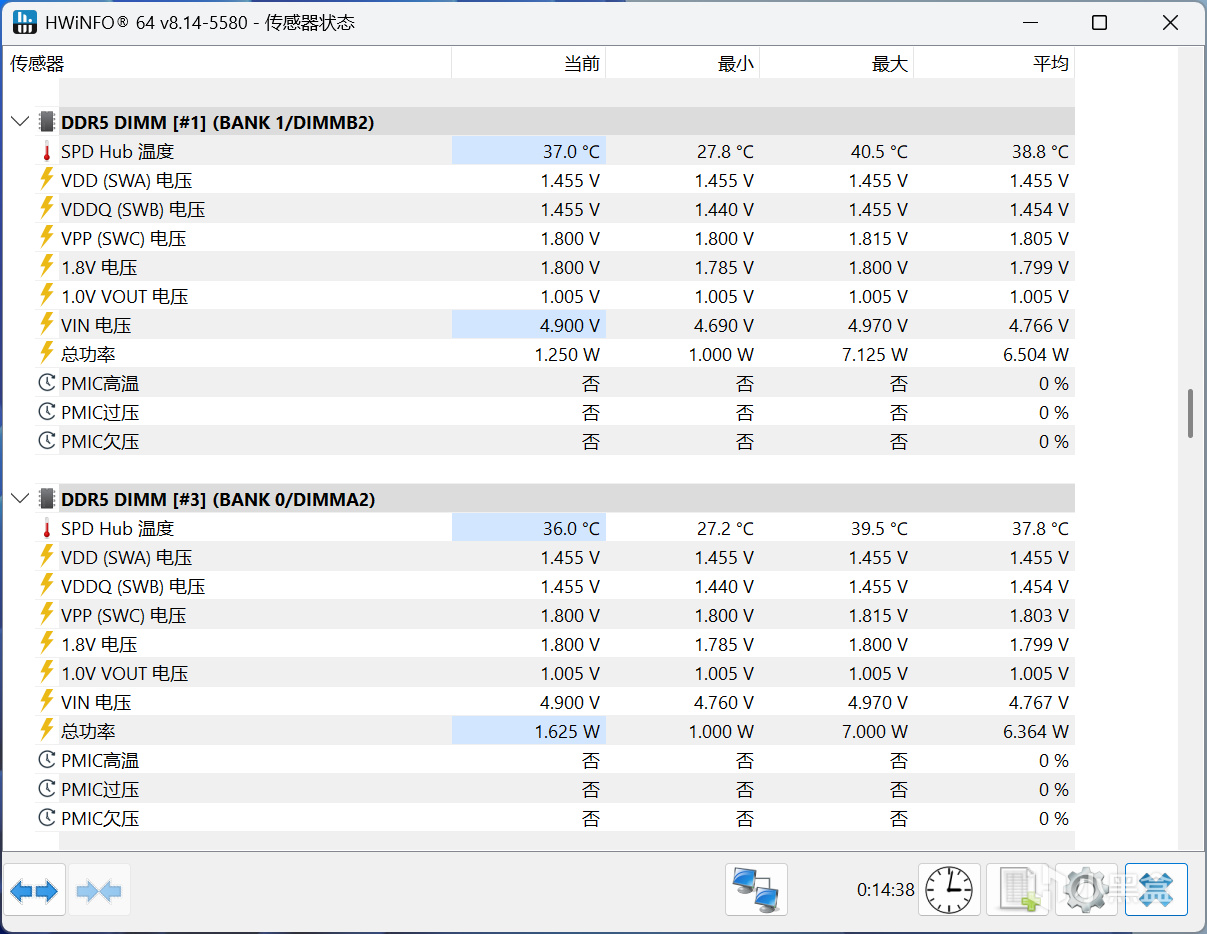1207x934 pixels.
Task: Click lightning icon beside DIMM #1 总功率
Action: coord(46,354)
